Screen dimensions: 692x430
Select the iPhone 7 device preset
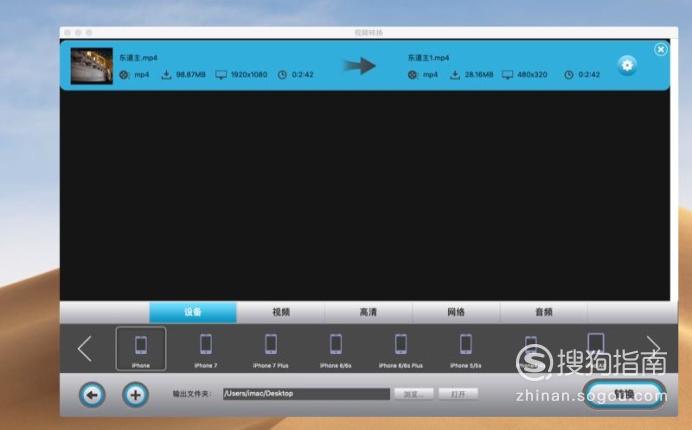[x=206, y=351]
